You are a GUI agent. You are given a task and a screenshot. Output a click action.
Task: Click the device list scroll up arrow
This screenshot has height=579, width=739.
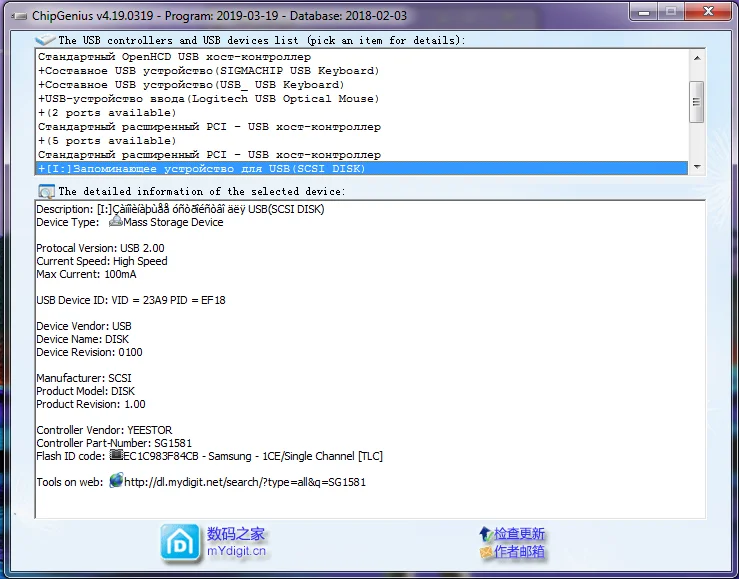coord(697,58)
